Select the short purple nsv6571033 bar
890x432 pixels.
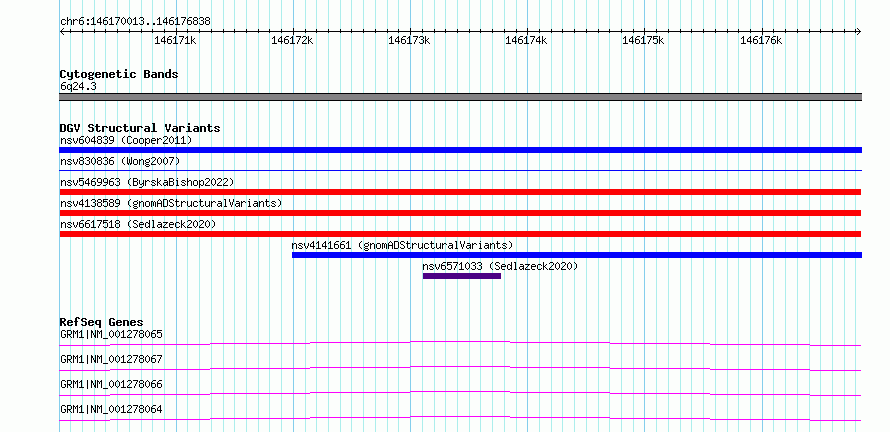[461, 276]
